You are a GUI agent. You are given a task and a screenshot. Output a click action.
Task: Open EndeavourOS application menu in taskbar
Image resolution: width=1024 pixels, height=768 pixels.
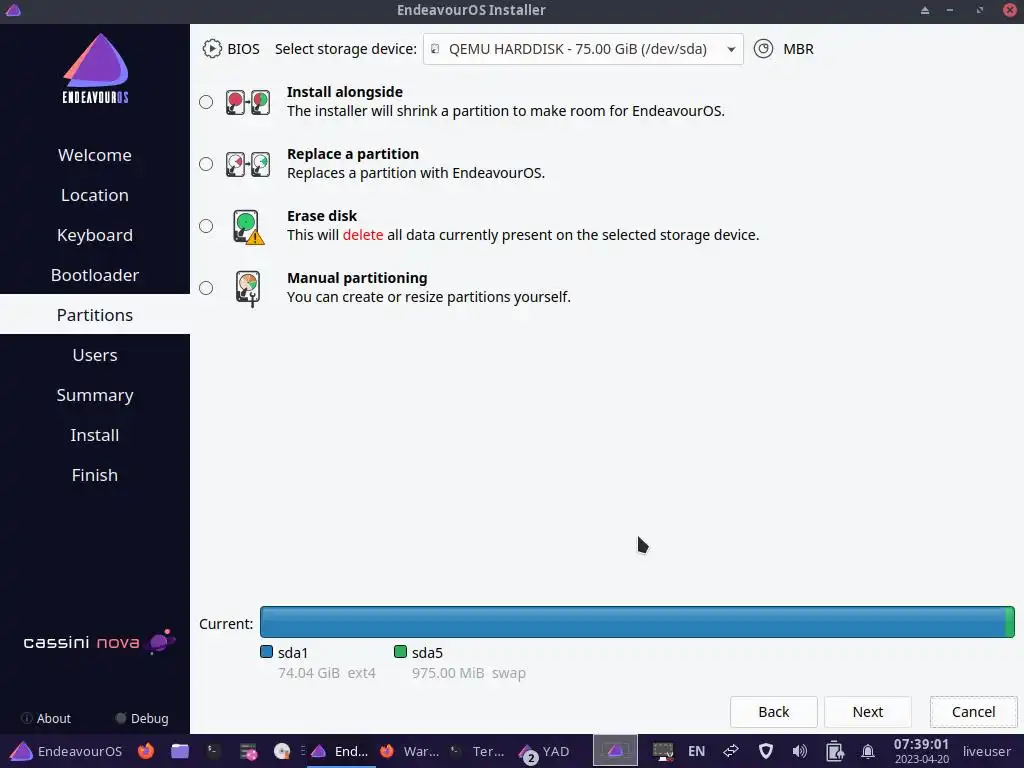click(66, 752)
